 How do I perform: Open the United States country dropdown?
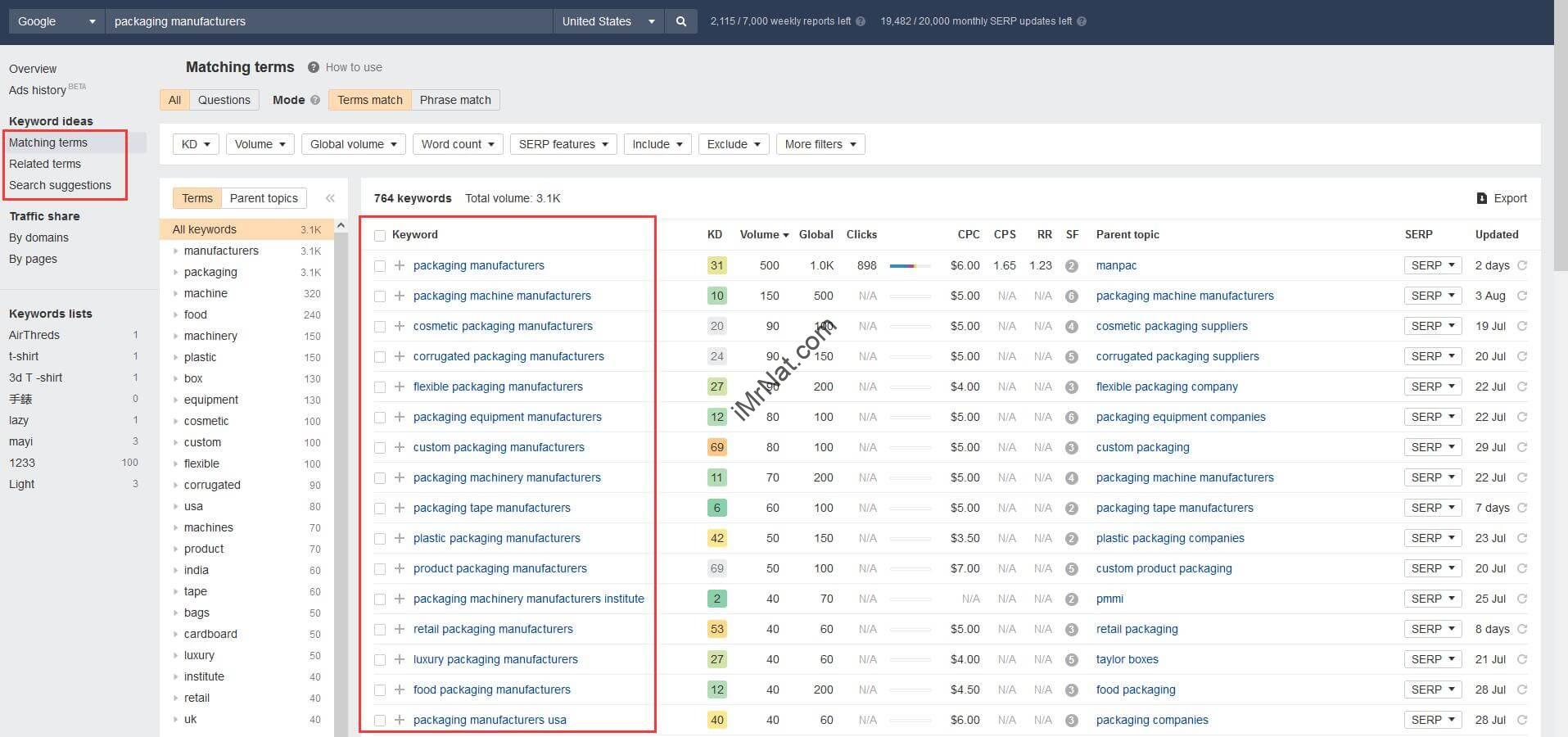(x=608, y=21)
